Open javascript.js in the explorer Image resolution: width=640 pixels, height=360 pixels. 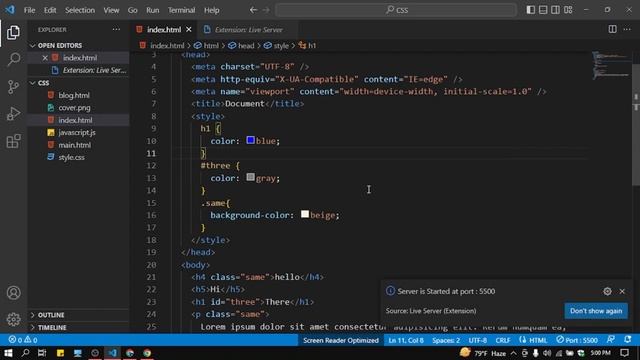(78, 132)
